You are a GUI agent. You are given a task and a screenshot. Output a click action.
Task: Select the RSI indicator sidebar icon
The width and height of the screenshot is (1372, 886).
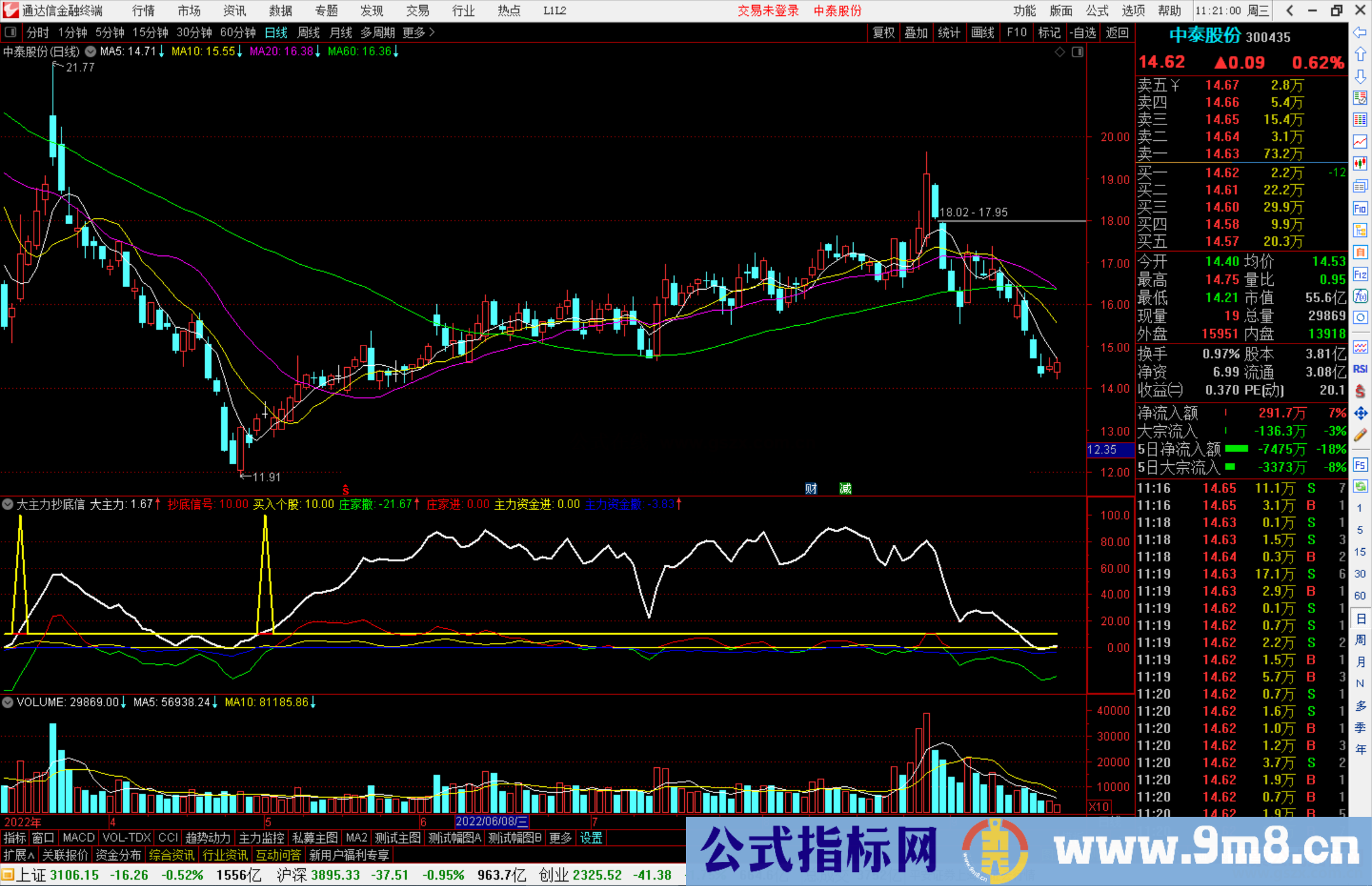click(x=1360, y=369)
